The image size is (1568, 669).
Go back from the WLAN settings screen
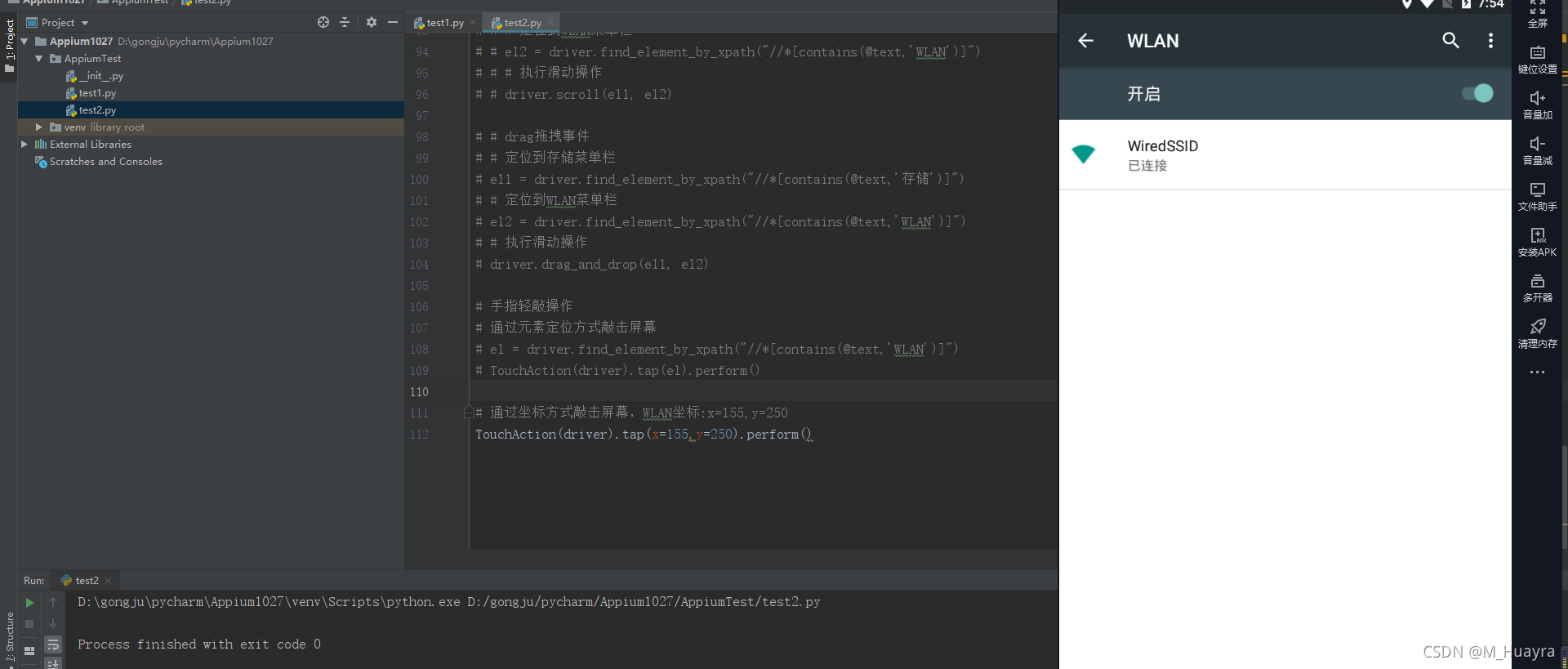pos(1085,40)
